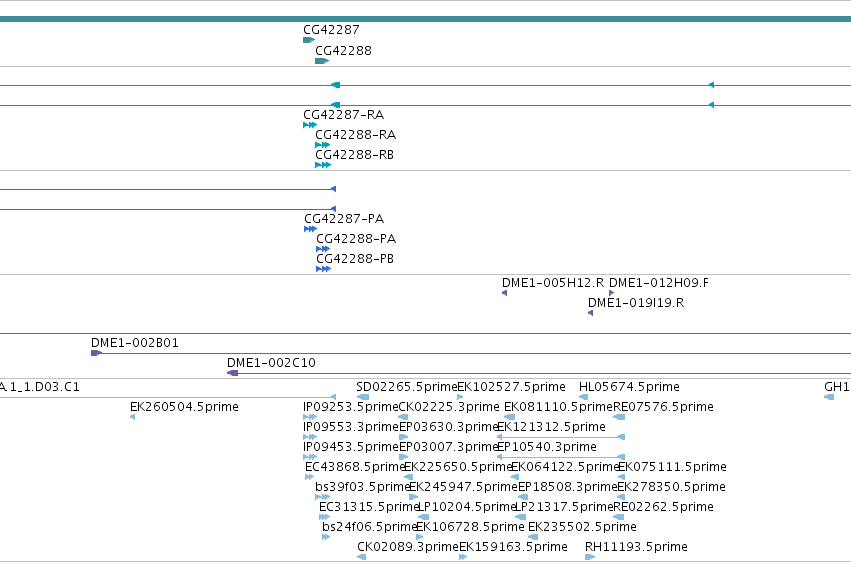
Task: Click the EK235502.5prime label
Action: [582, 527]
